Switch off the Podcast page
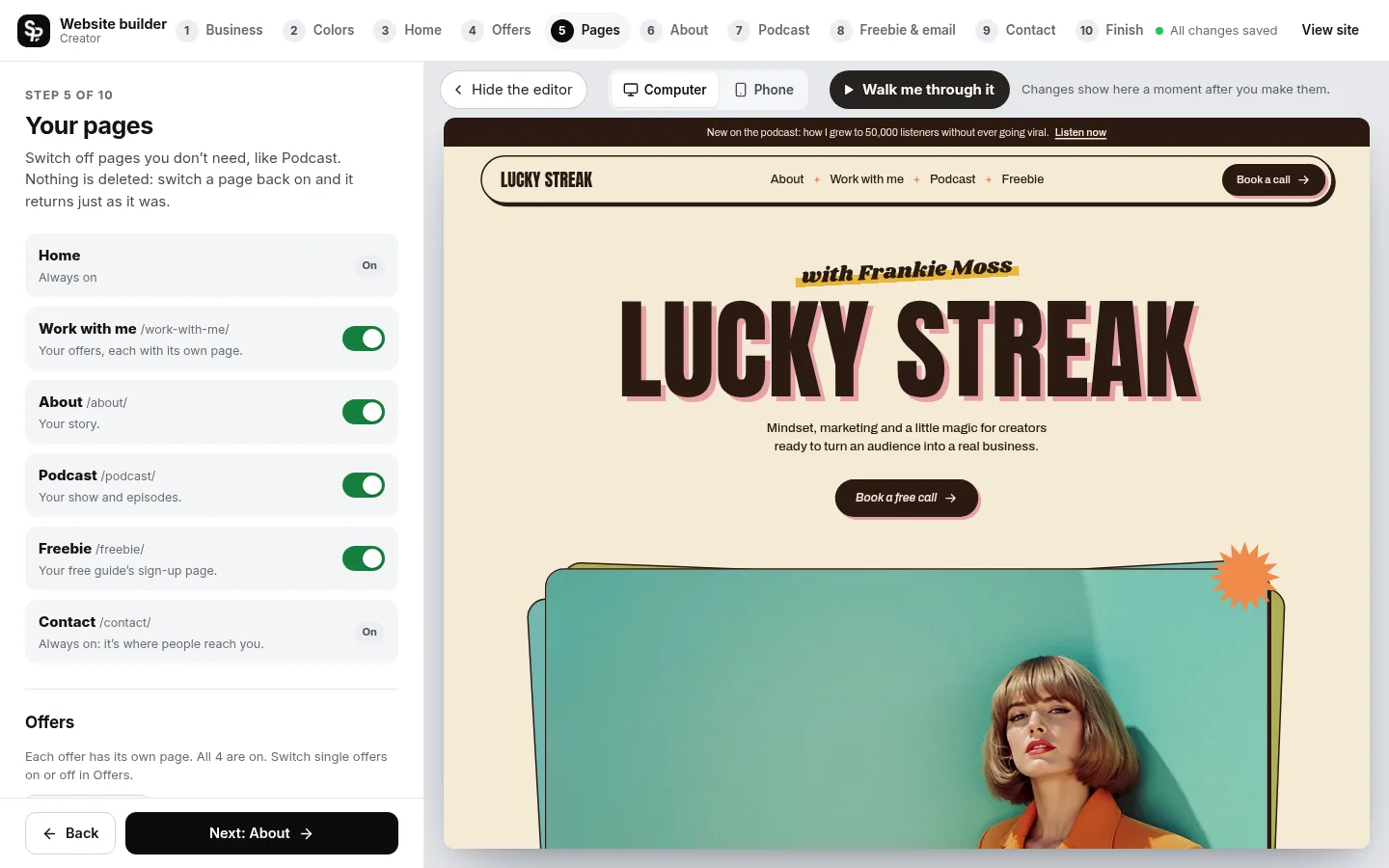 click(364, 485)
